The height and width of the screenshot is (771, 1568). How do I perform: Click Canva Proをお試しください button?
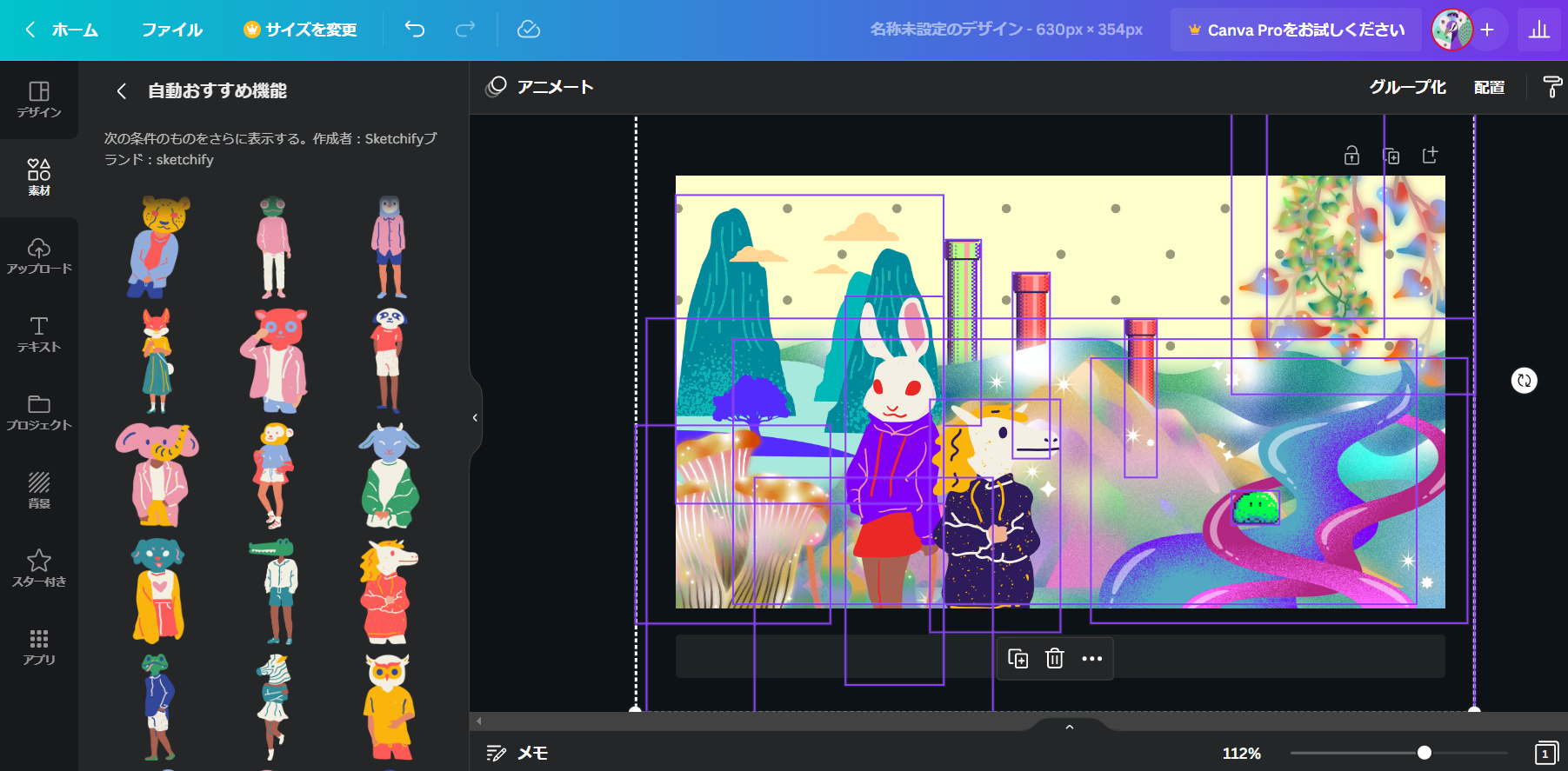click(1296, 30)
